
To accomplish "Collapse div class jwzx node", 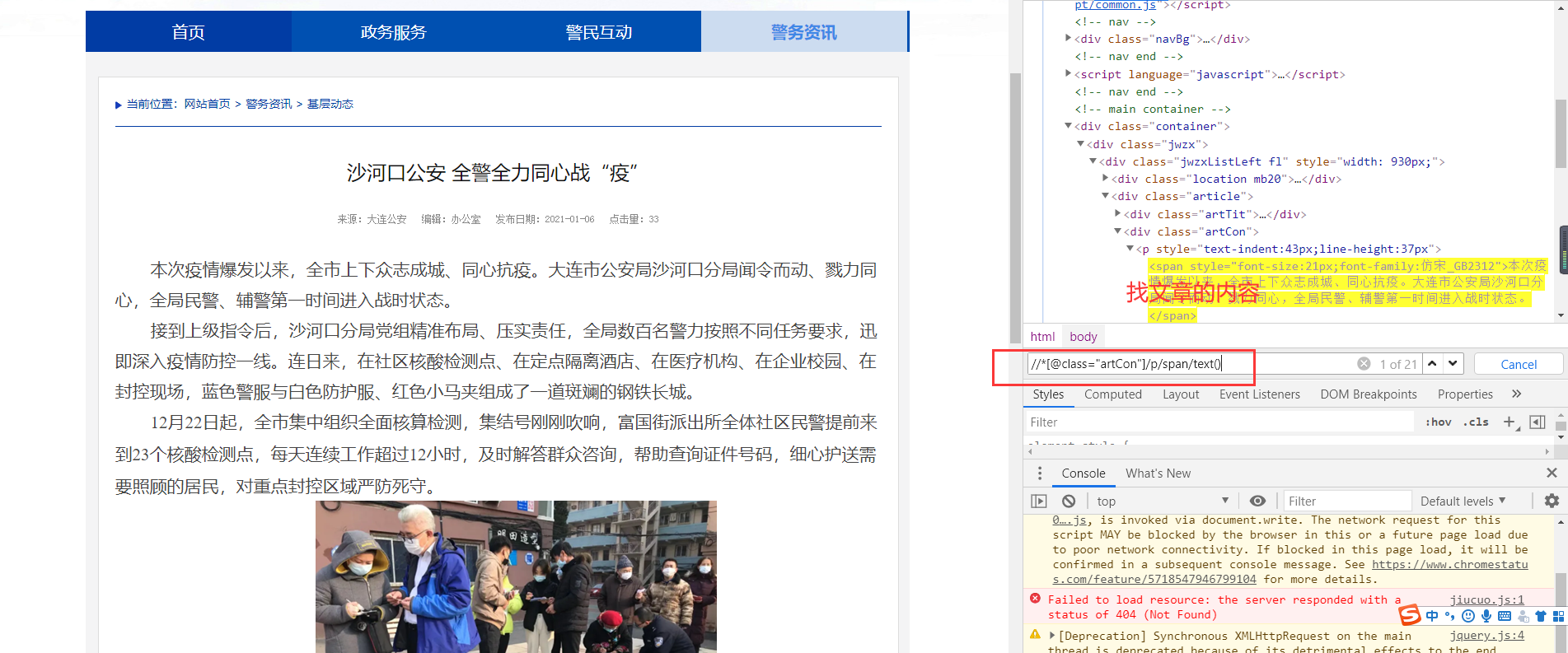I will [x=1081, y=143].
